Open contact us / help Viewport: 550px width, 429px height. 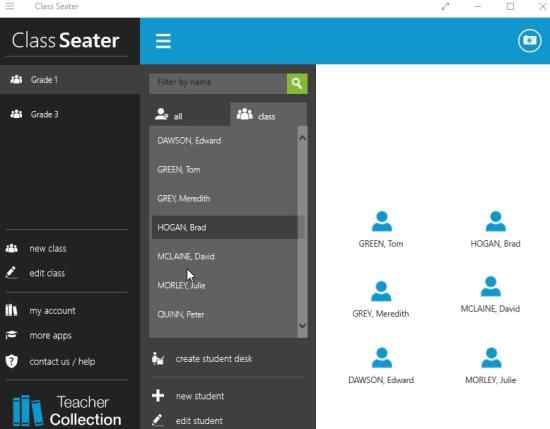(62, 362)
